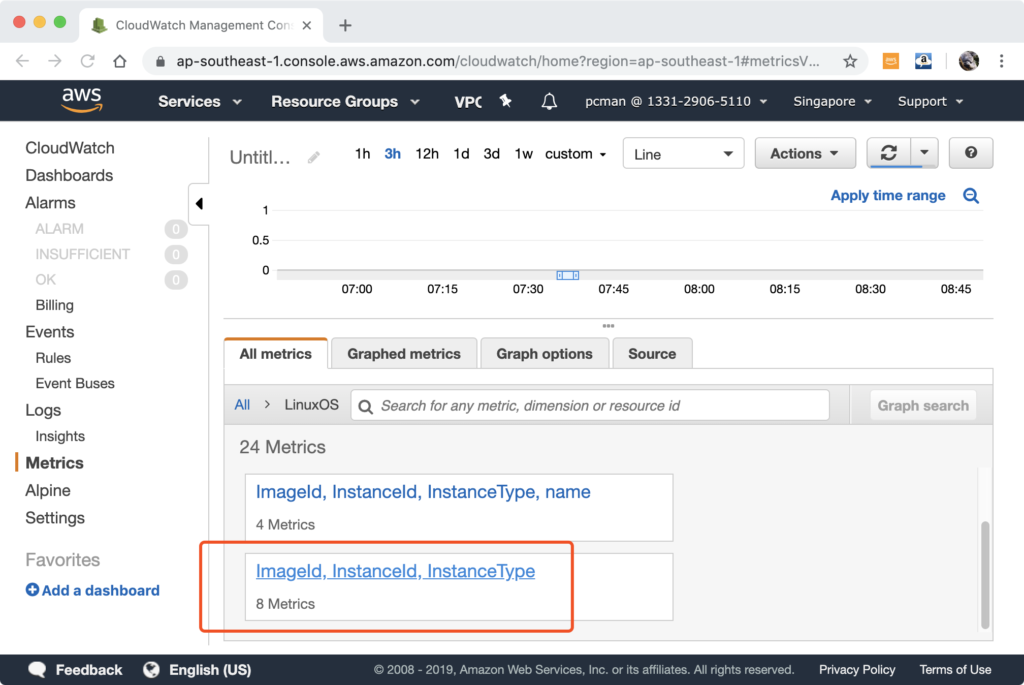Switch to the Graph options tab
1024x685 pixels.
pos(545,353)
